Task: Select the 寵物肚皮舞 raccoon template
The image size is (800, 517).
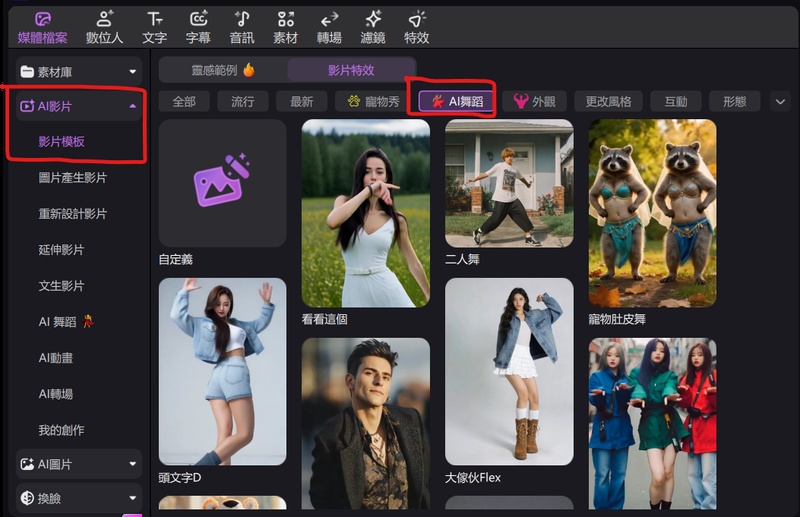Action: coord(653,213)
